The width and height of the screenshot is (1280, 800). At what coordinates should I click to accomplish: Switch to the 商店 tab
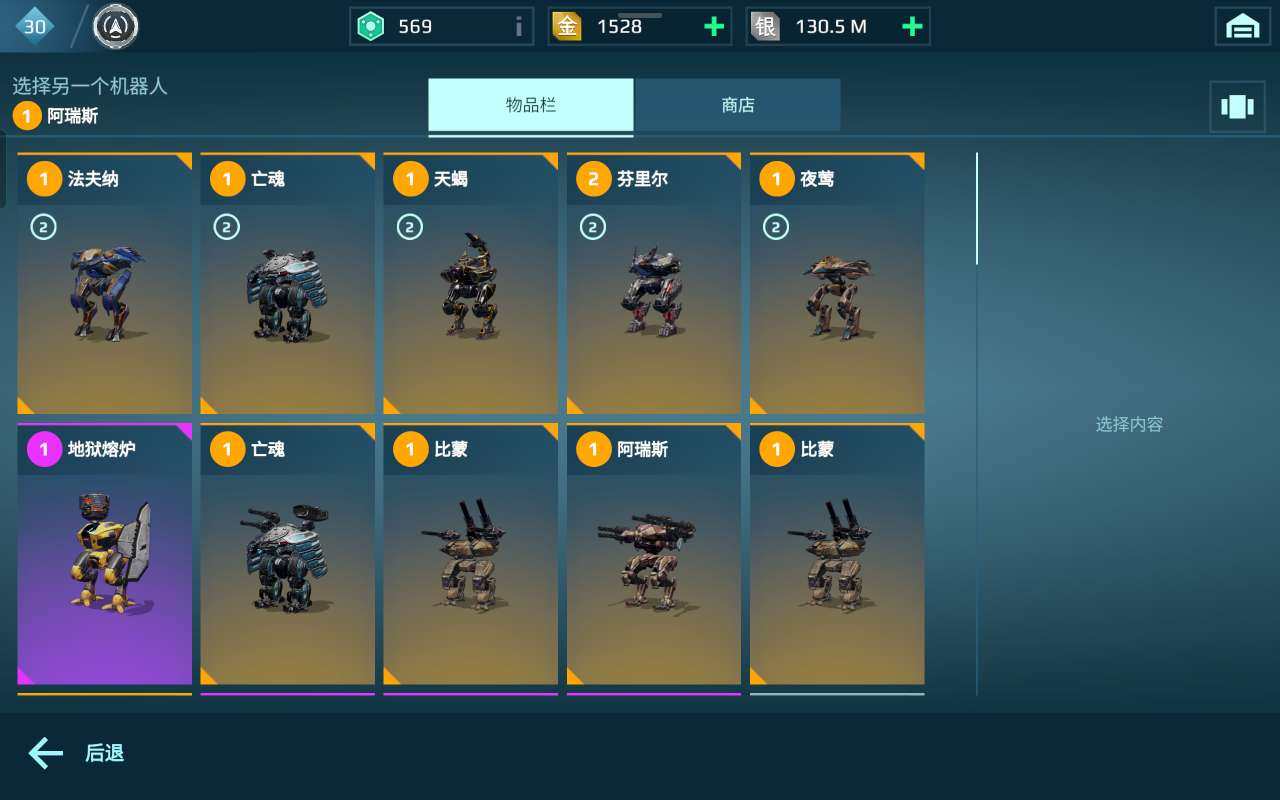pos(738,105)
